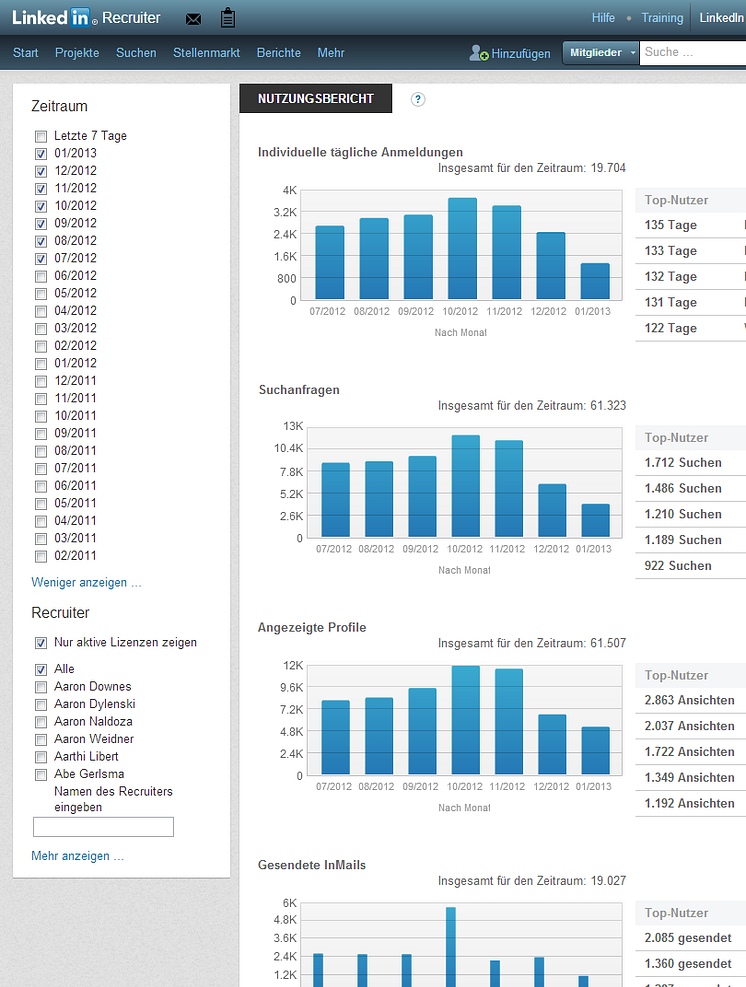
Task: Go to Stellenmarkt
Action: (x=206, y=53)
